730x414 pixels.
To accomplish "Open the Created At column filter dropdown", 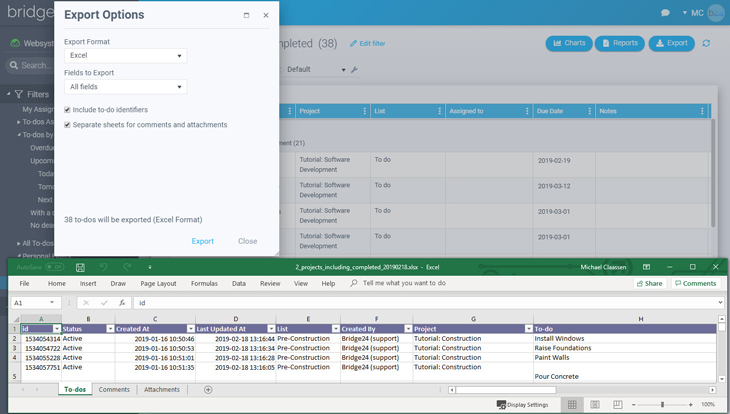I will click(190, 329).
